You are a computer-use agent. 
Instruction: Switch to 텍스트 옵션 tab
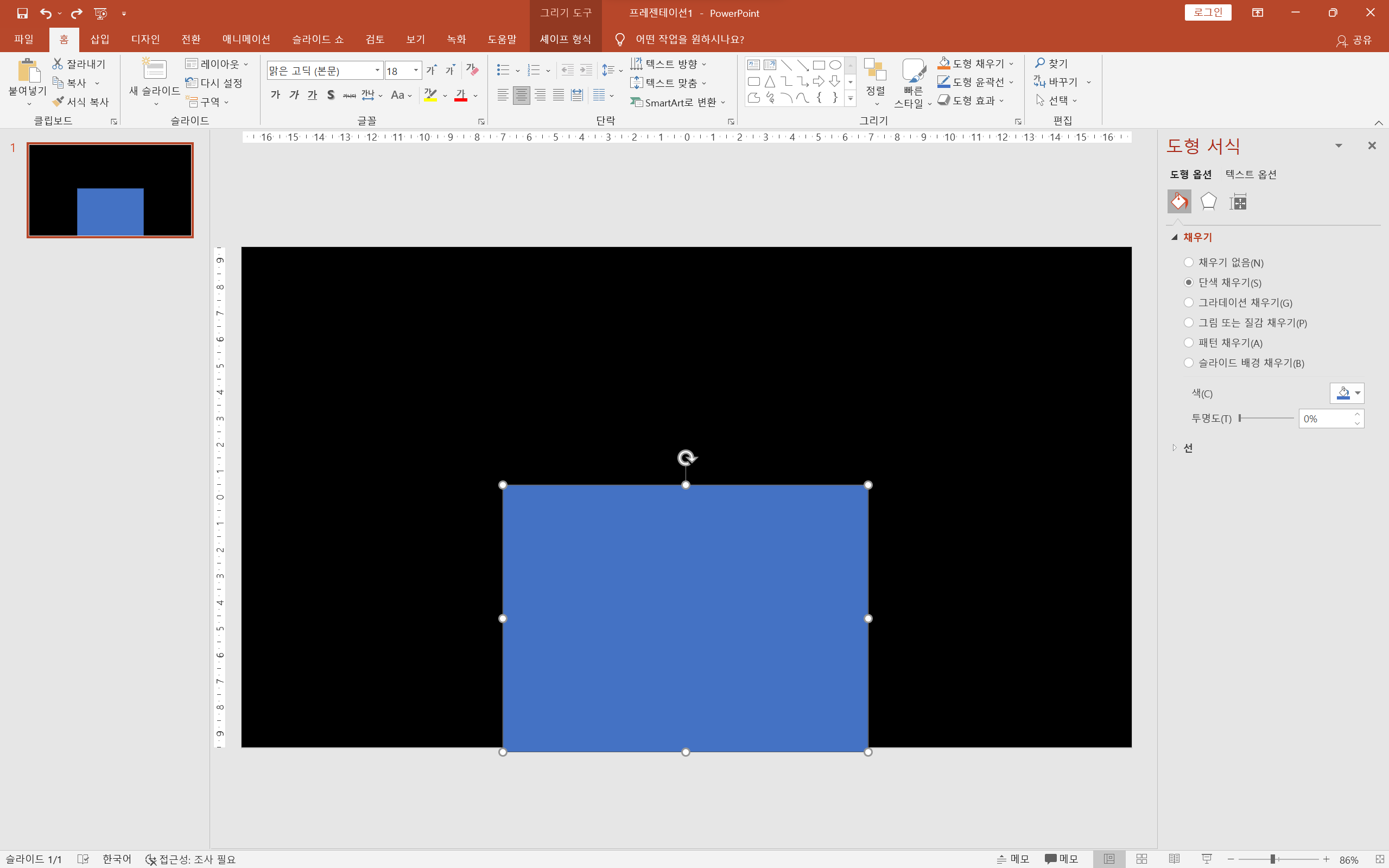click(x=1251, y=174)
